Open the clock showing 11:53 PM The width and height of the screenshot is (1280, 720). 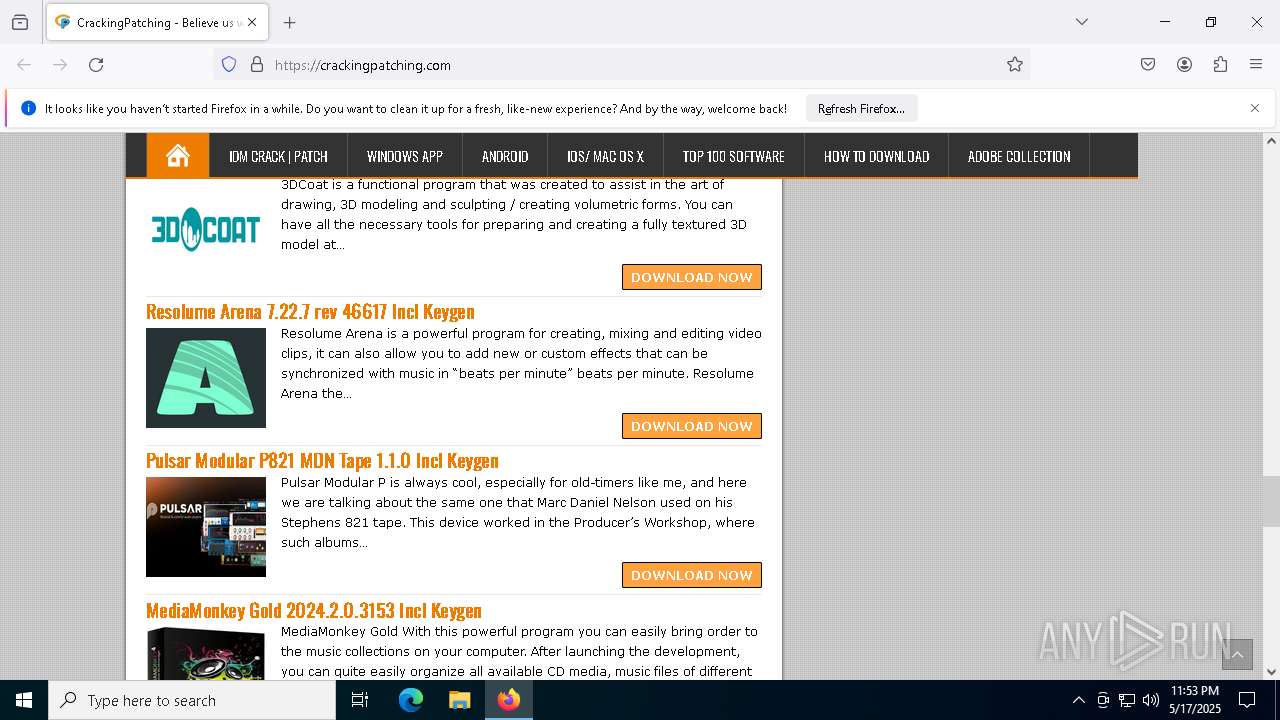(x=1195, y=700)
